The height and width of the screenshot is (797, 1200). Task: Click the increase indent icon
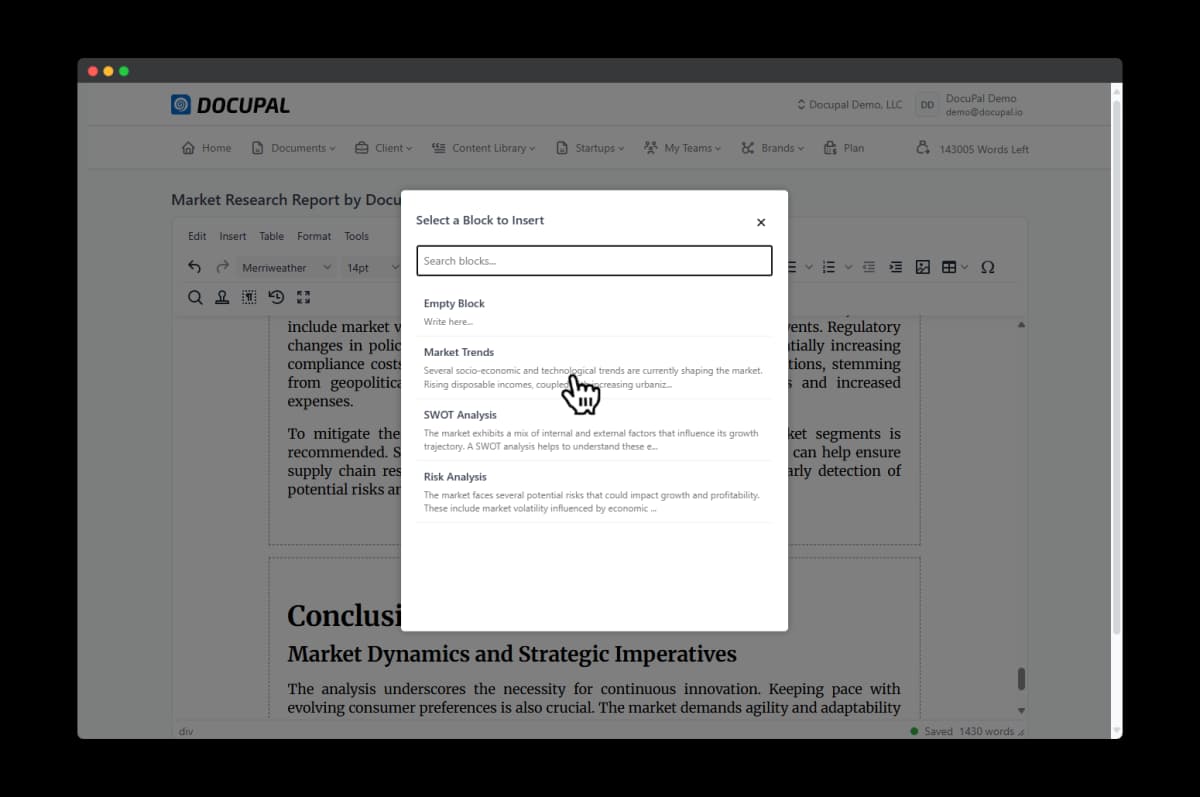point(896,267)
